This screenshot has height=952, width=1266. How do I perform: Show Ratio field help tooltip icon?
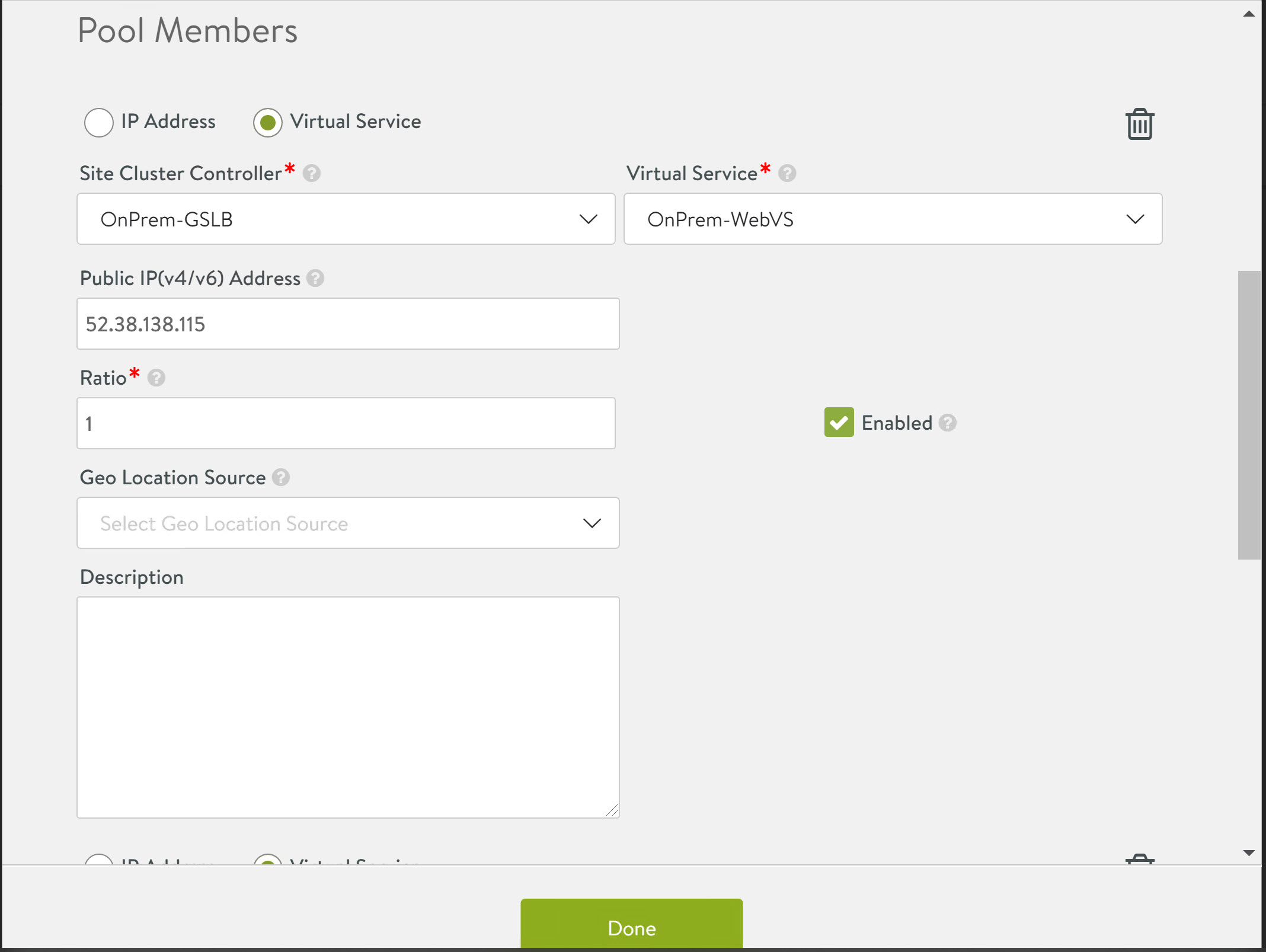pos(156,378)
